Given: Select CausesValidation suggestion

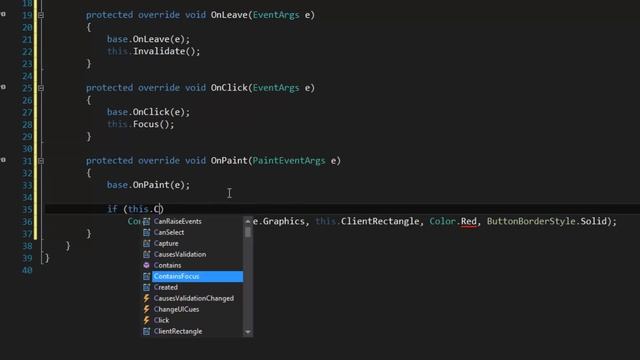Looking at the screenshot, I should point(180,254).
